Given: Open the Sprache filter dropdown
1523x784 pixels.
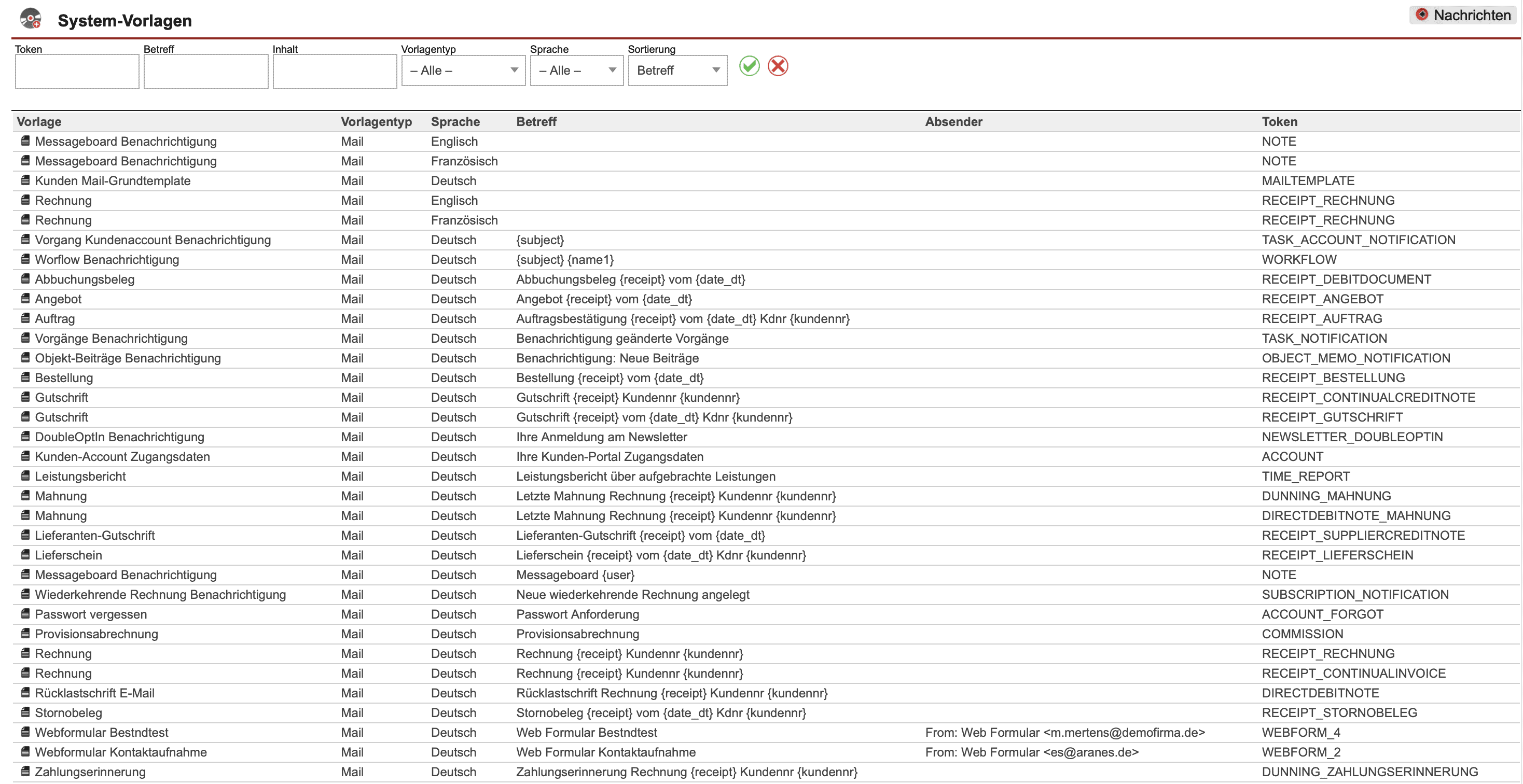Looking at the screenshot, I should point(576,71).
